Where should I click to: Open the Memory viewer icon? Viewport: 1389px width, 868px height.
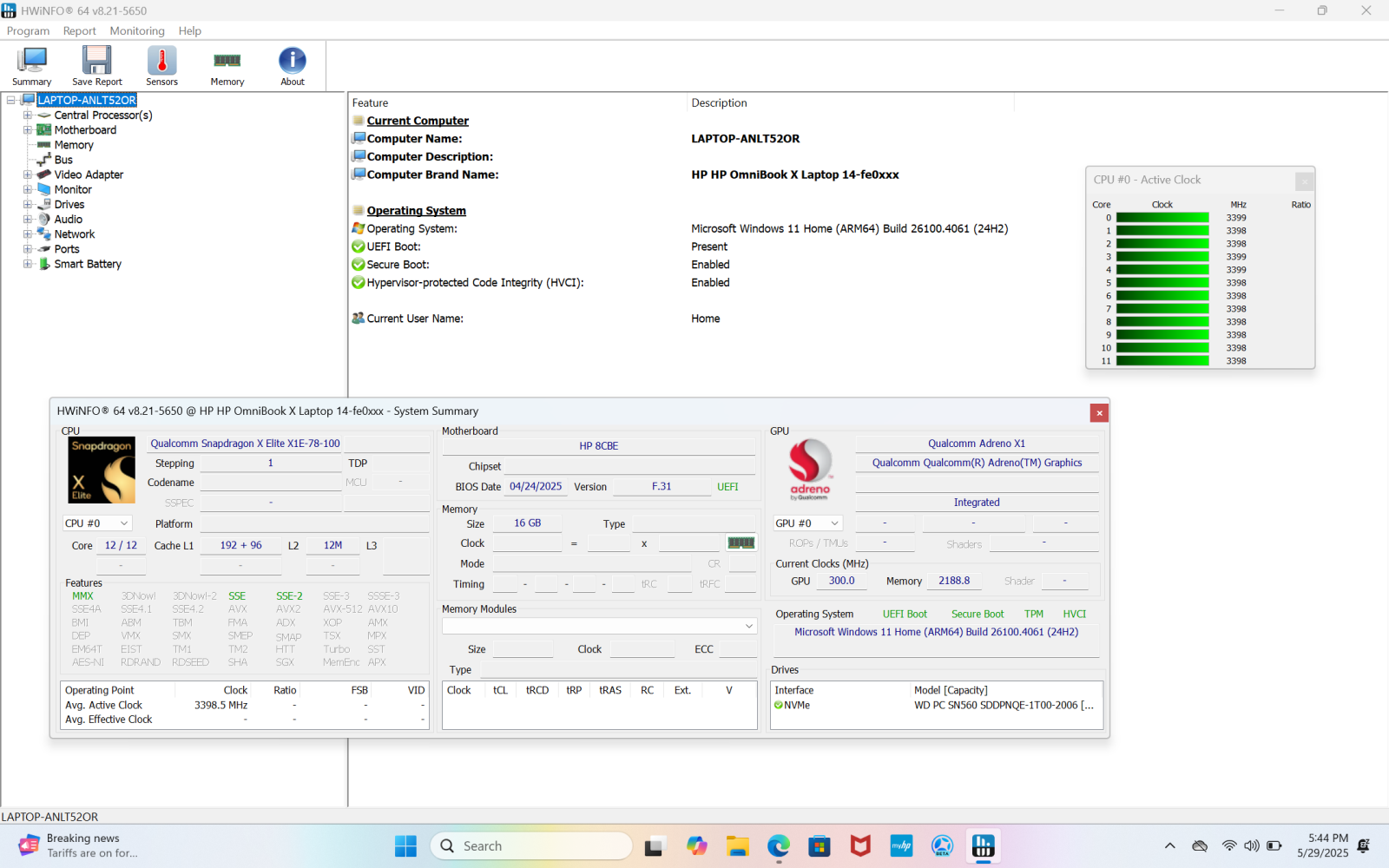[227, 65]
